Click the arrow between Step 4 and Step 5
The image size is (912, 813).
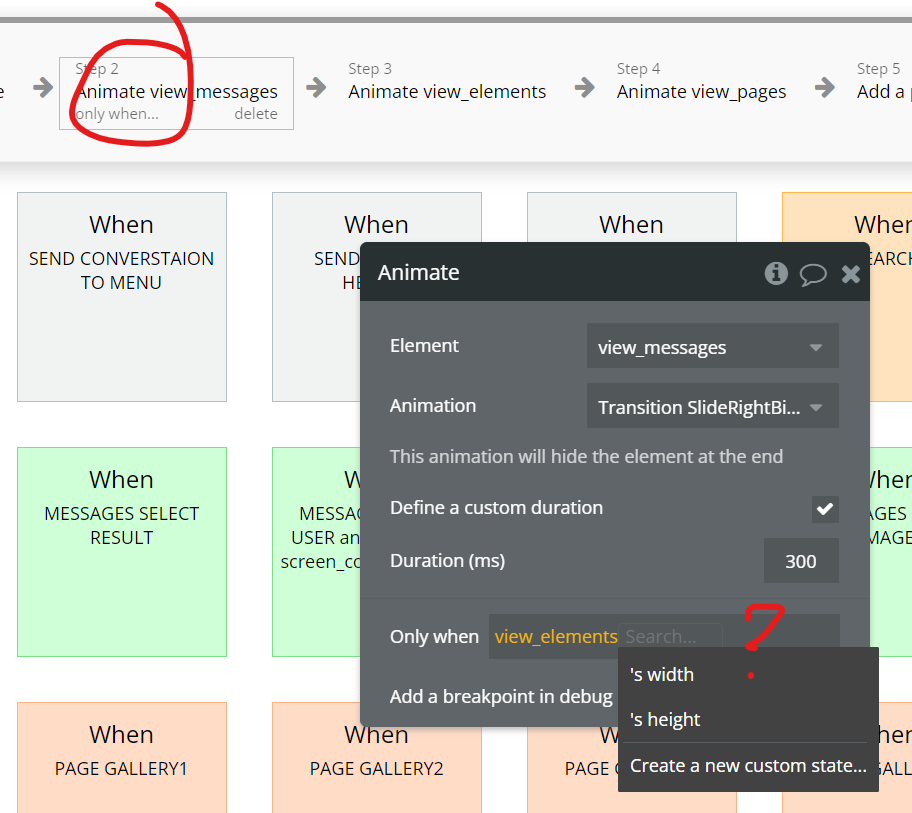(x=825, y=88)
